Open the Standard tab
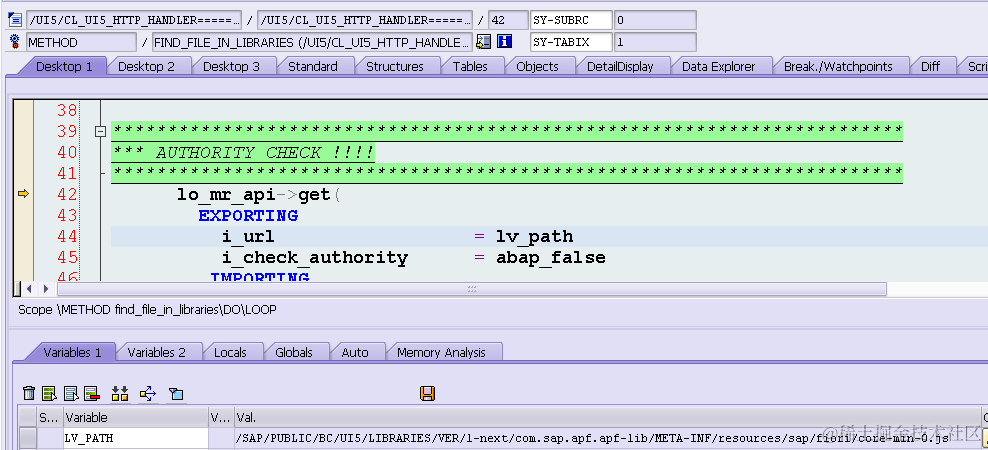 click(x=313, y=66)
